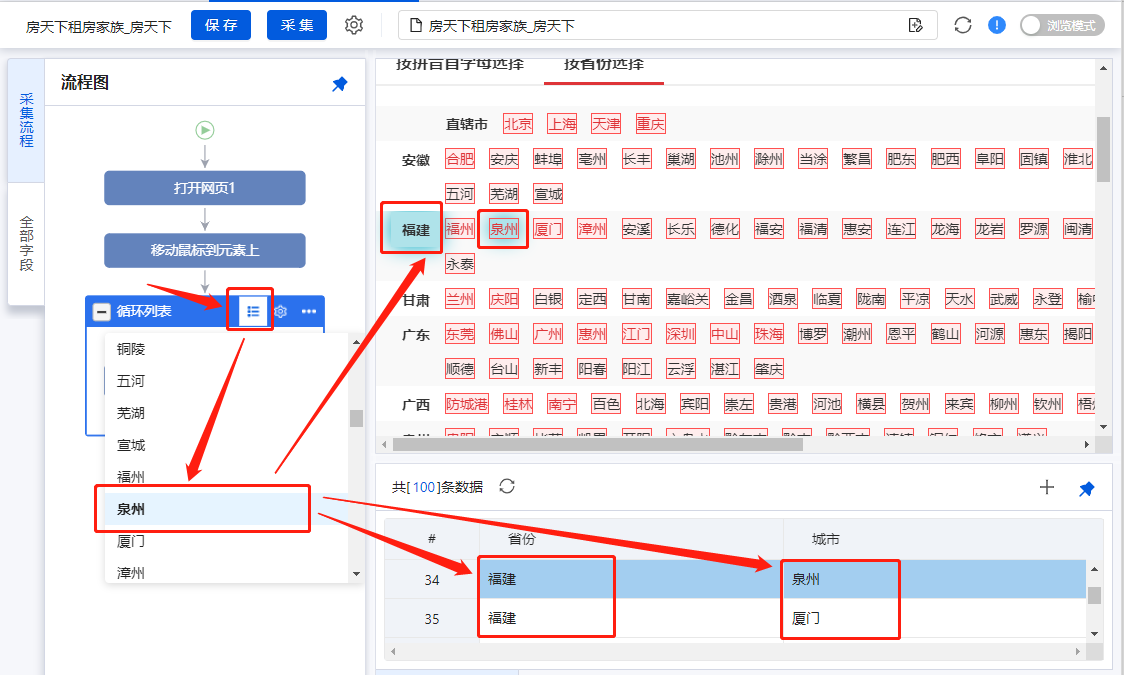
Task: Click the loop list scroll down arrow
Action: click(x=356, y=574)
